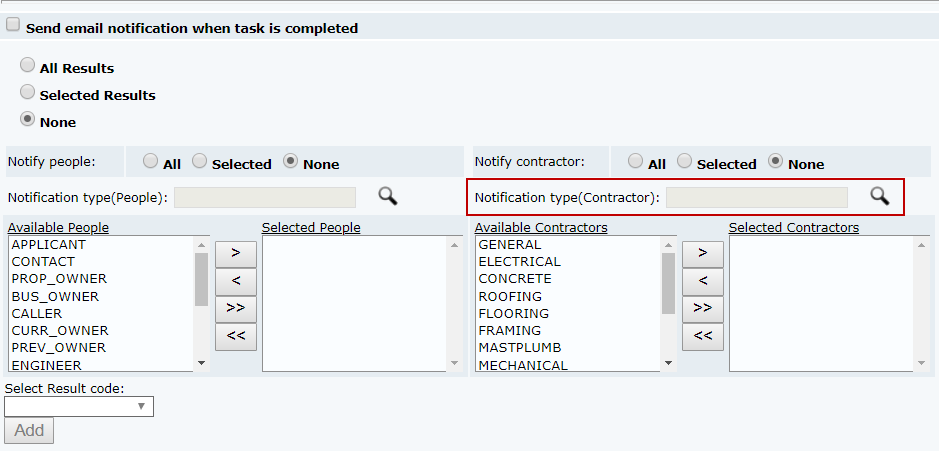This screenshot has height=451, width=939.
Task: Enable email notification when task is completed
Action: tap(13, 26)
